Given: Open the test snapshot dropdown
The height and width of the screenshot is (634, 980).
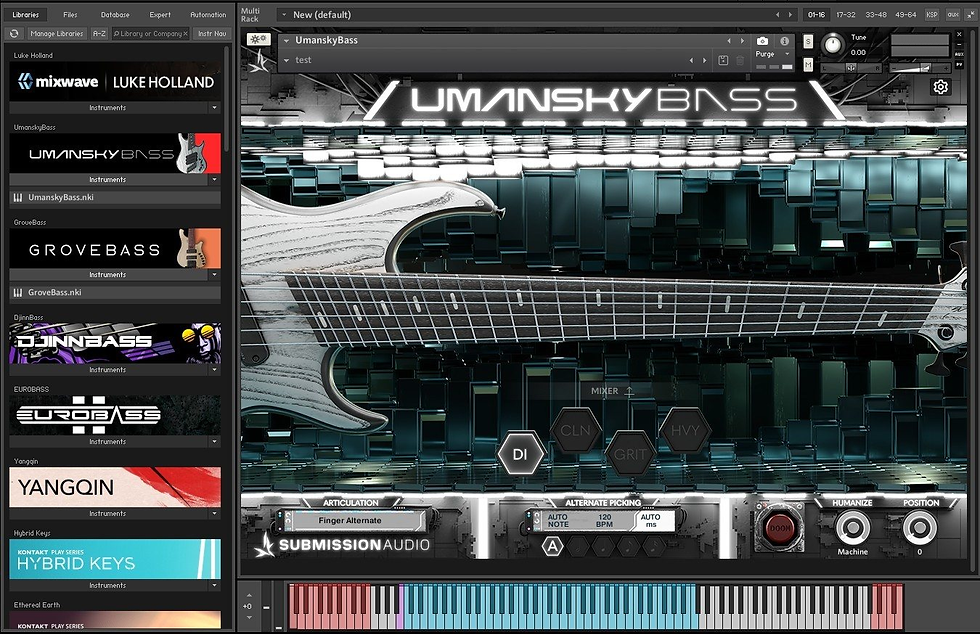Looking at the screenshot, I should [286, 61].
